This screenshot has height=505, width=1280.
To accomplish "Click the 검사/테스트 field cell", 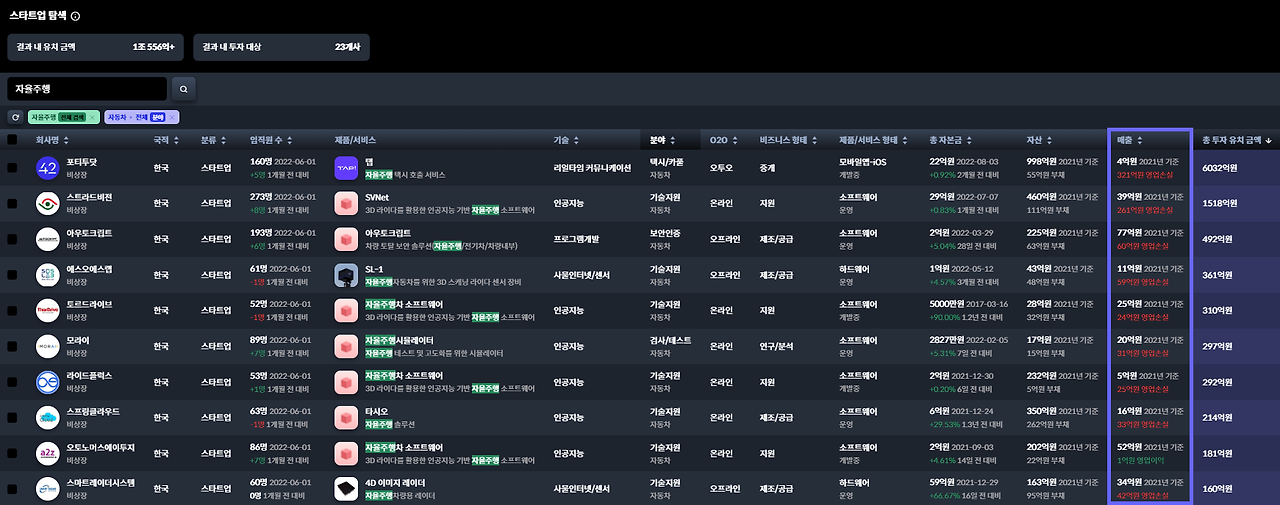I will pyautogui.click(x=670, y=340).
